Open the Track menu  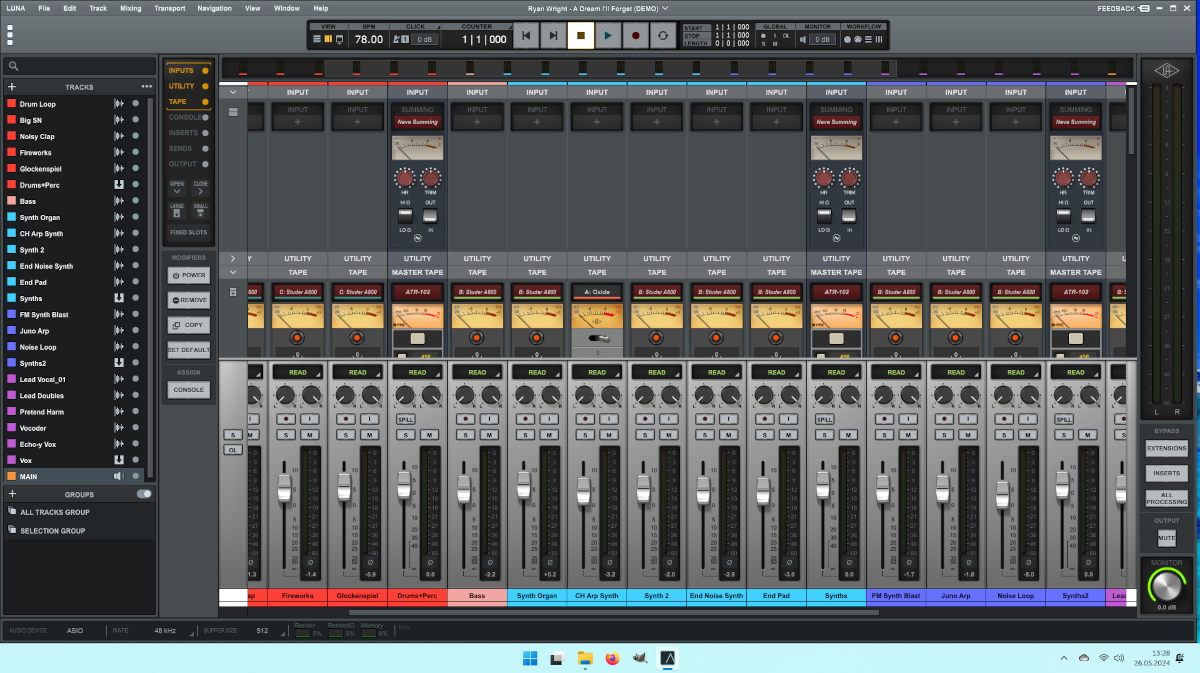[98, 8]
